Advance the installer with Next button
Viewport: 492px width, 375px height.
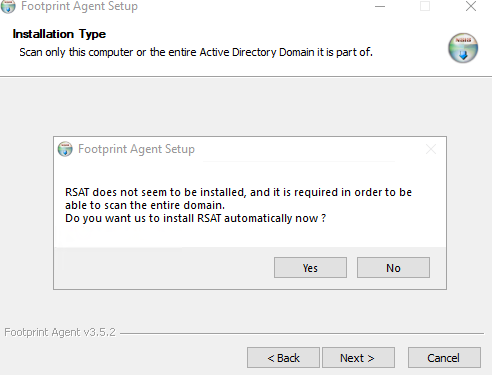[358, 358]
